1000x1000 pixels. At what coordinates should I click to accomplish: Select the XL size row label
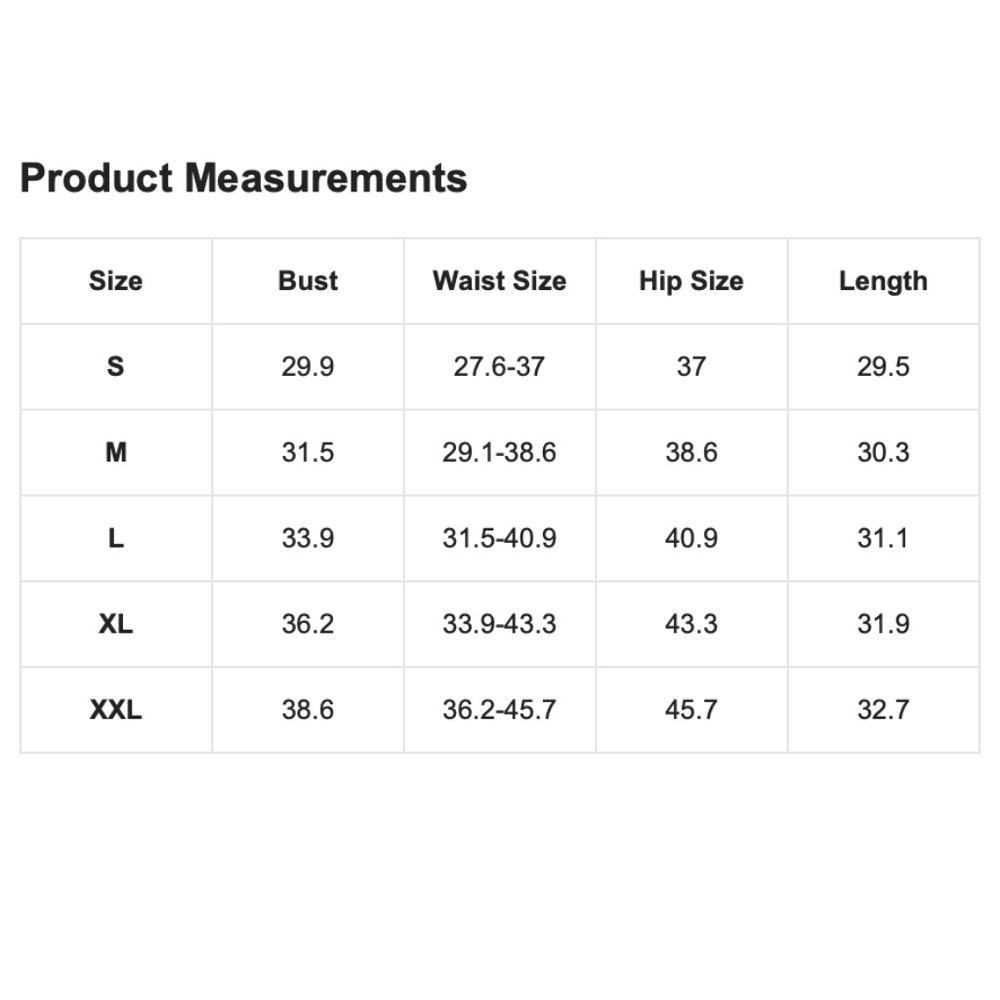tap(116, 624)
